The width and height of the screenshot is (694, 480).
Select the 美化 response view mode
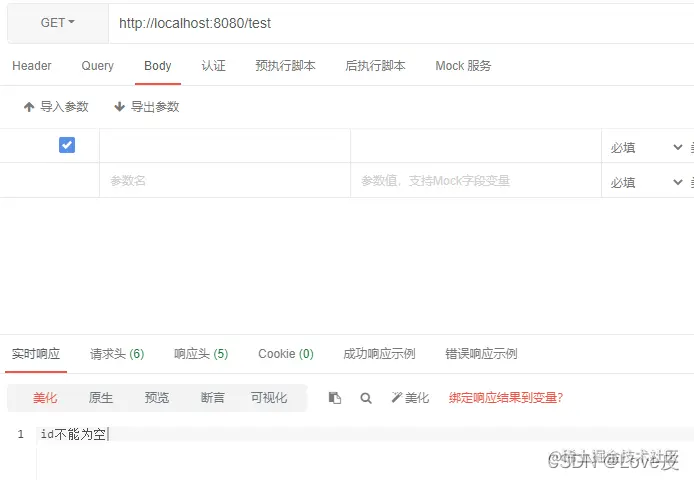click(45, 398)
